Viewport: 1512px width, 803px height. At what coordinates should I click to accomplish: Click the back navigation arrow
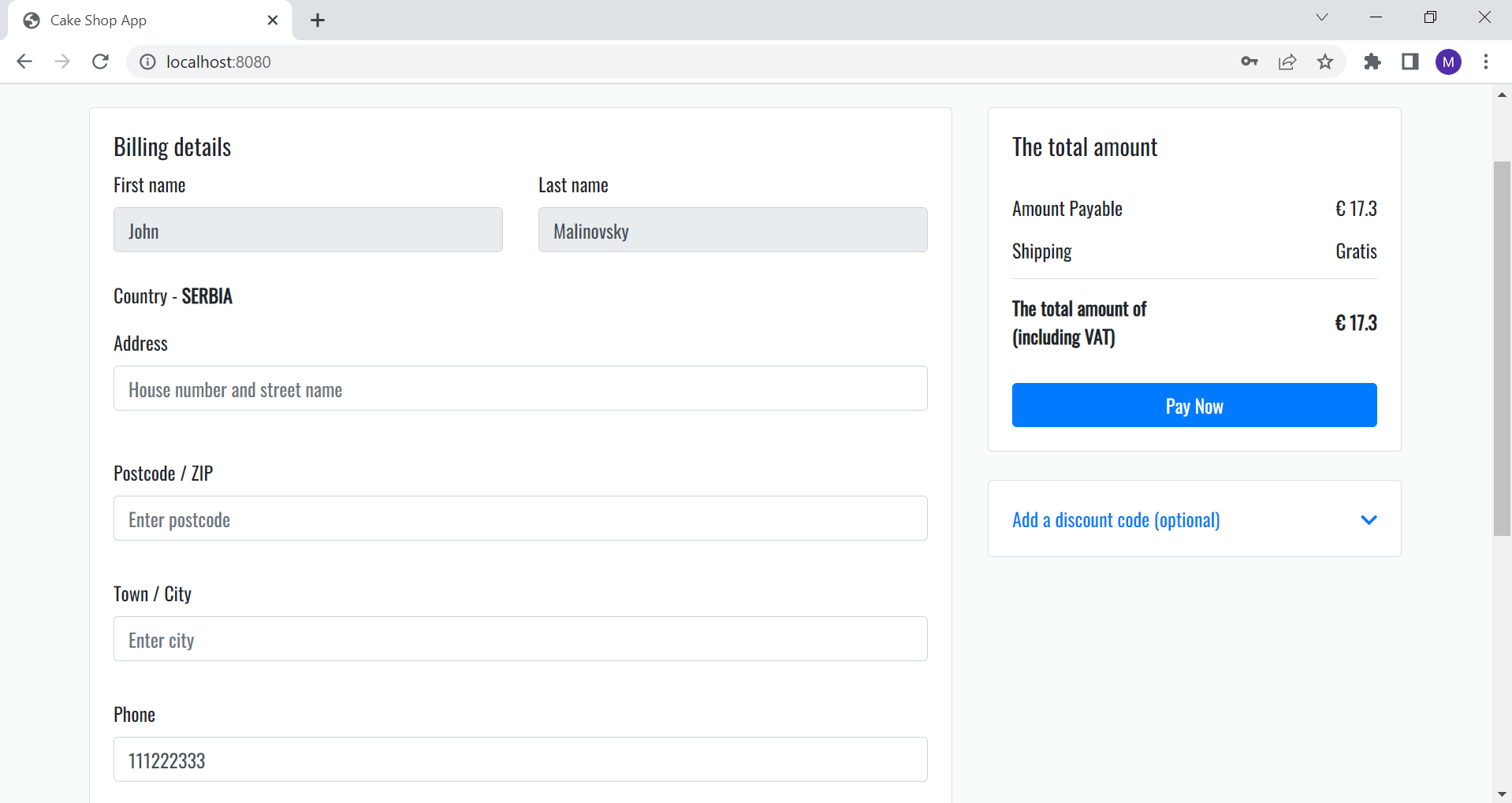[24, 61]
